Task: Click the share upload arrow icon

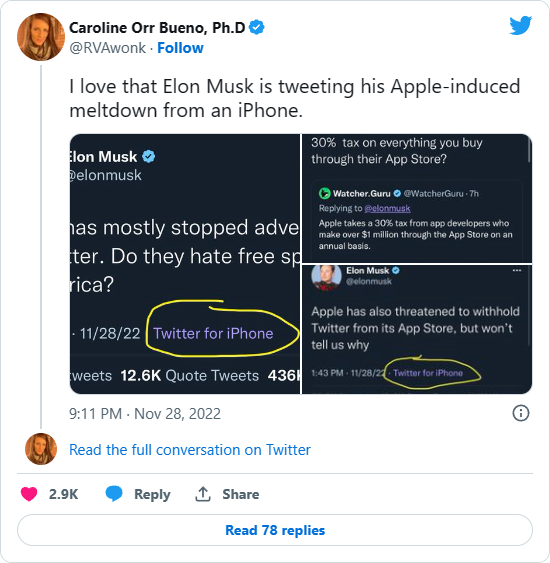Action: coord(203,494)
